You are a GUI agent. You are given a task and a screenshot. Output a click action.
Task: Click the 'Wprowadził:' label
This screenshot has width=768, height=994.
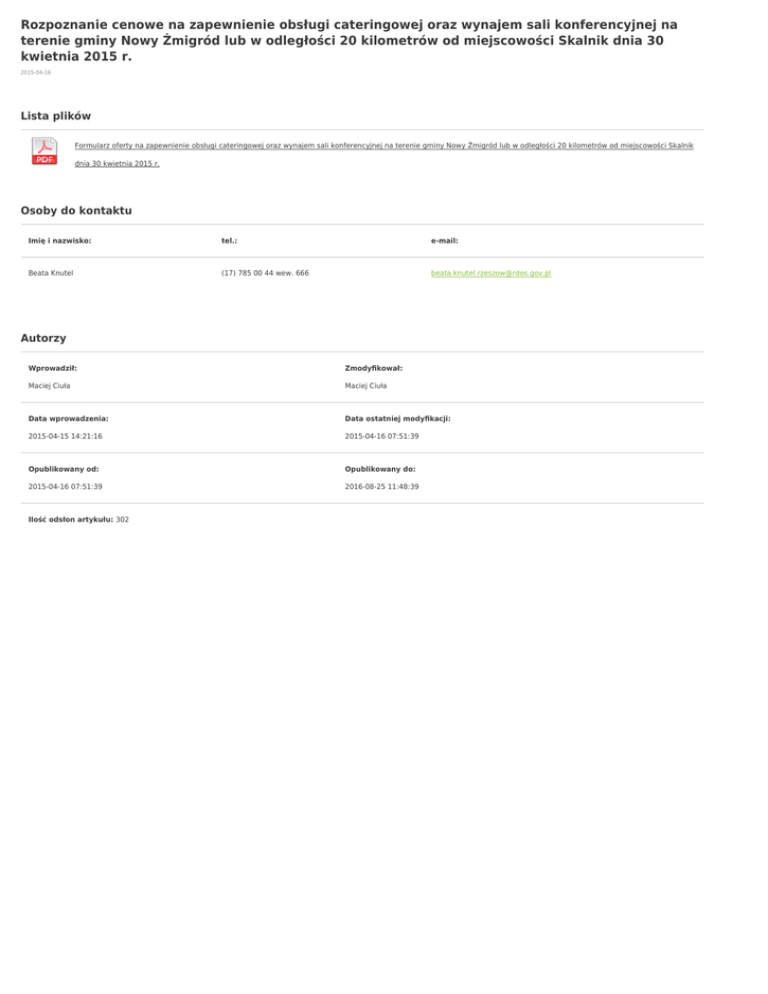[x=54, y=368]
